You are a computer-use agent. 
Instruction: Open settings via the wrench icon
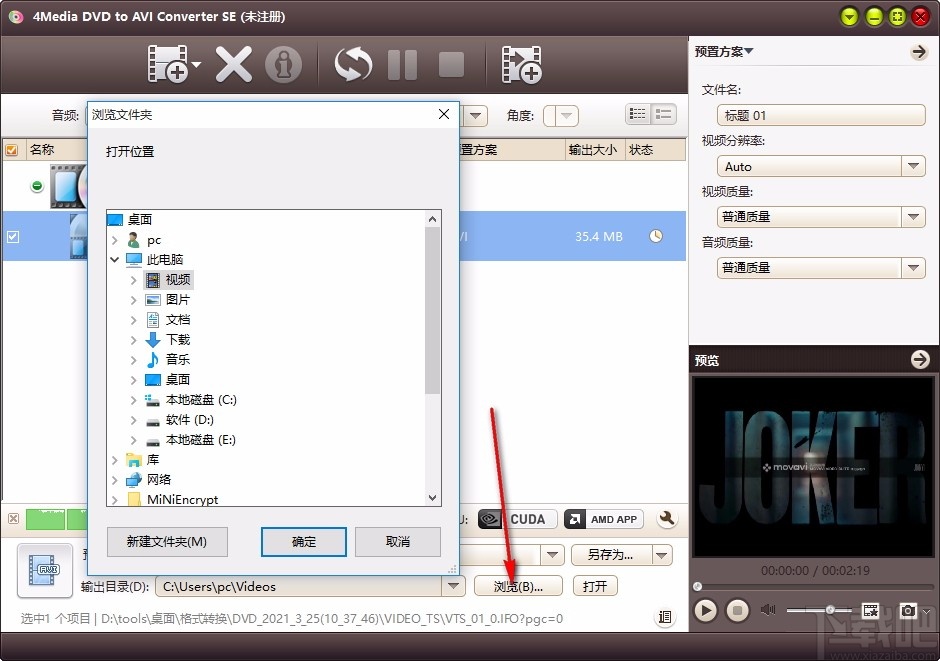(666, 519)
